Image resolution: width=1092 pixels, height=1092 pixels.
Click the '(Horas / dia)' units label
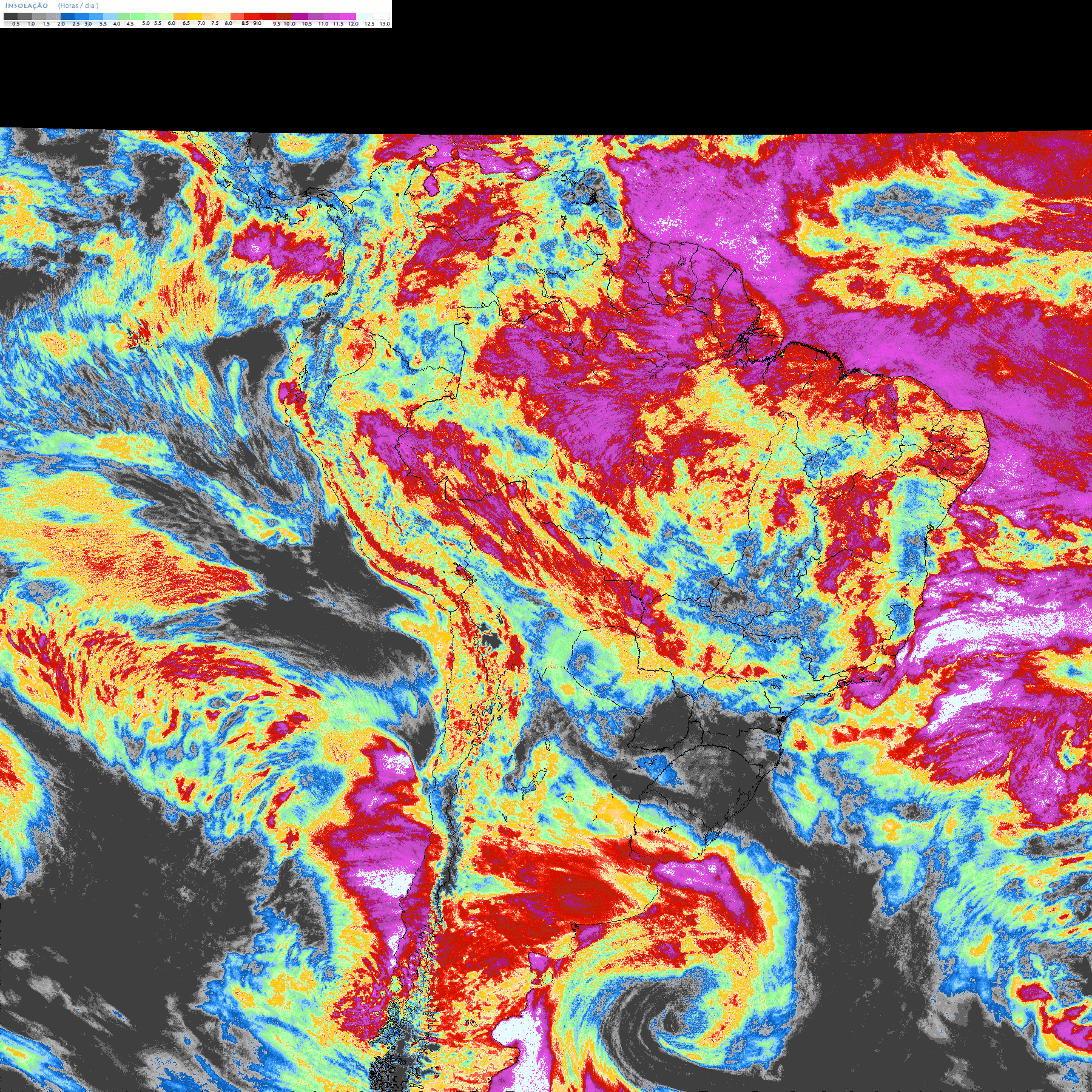pyautogui.click(x=78, y=5)
